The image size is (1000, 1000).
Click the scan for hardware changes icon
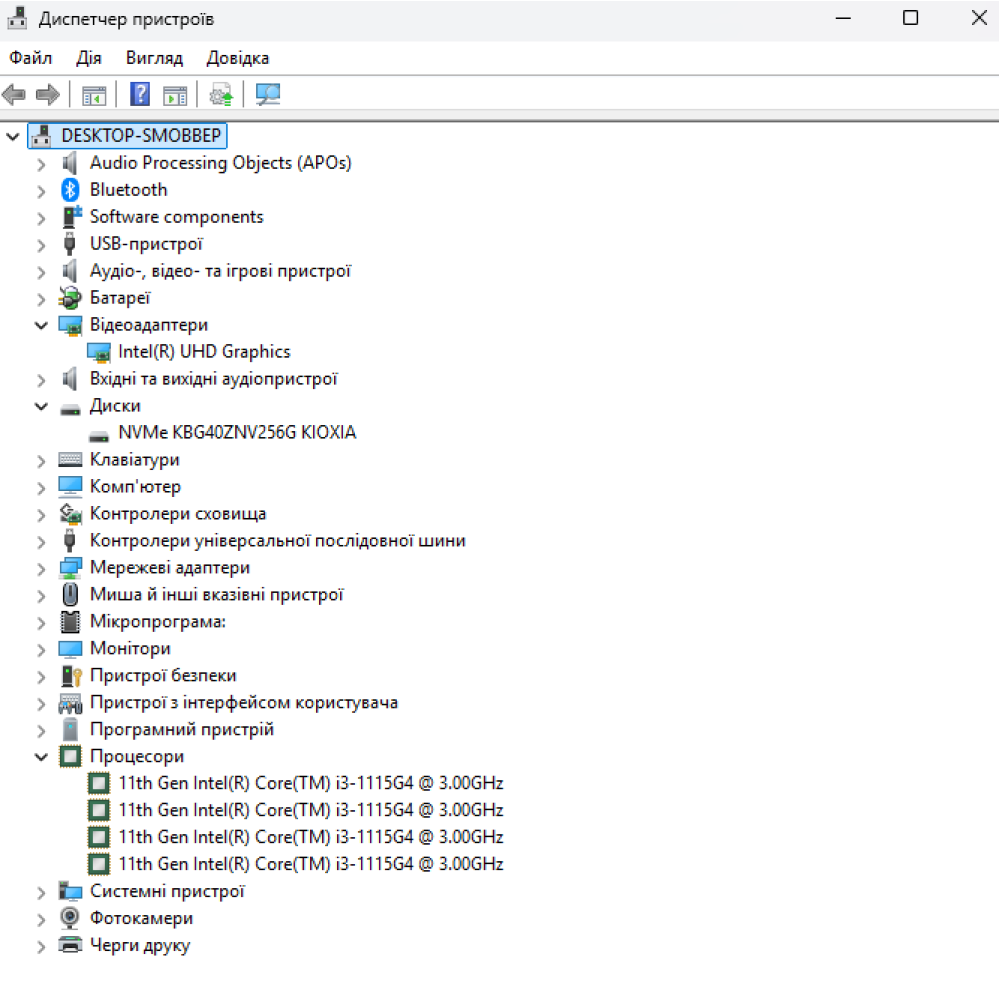click(x=268, y=95)
